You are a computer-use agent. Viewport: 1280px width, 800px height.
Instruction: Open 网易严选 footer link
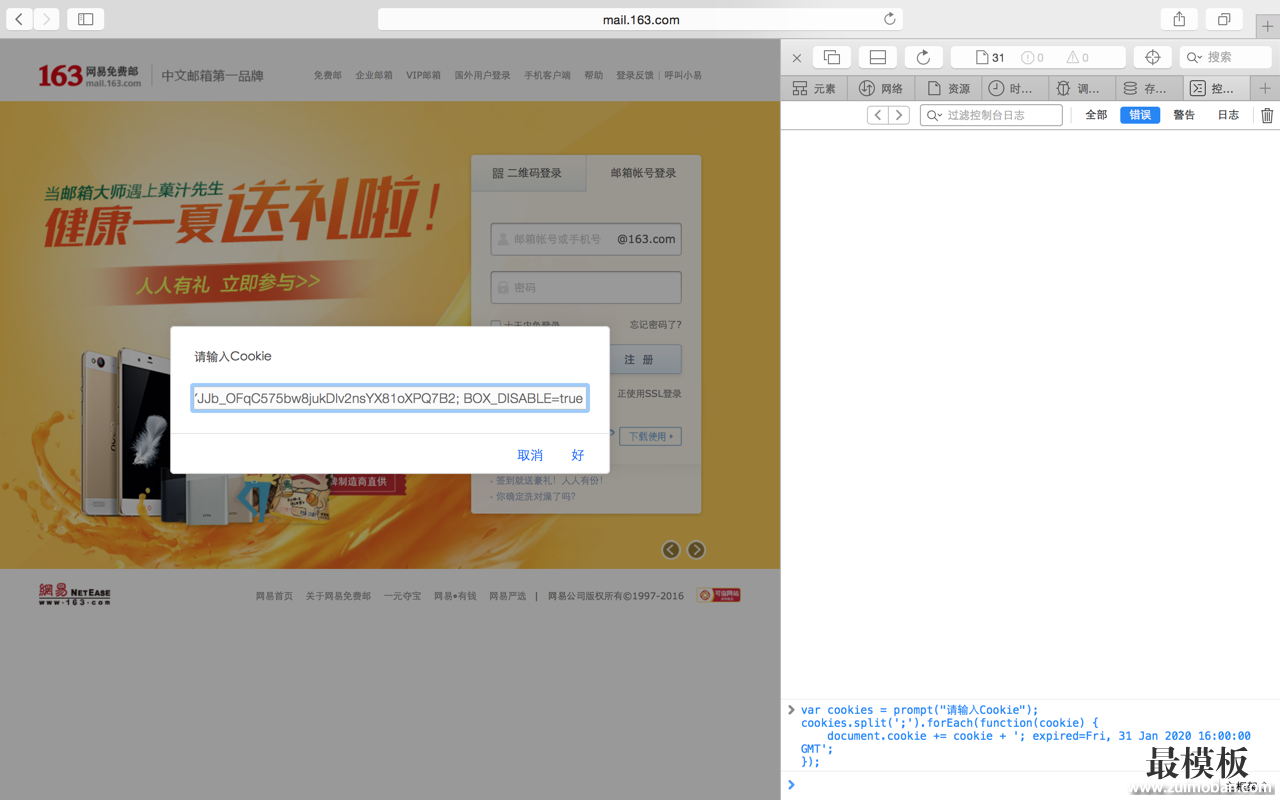click(507, 596)
